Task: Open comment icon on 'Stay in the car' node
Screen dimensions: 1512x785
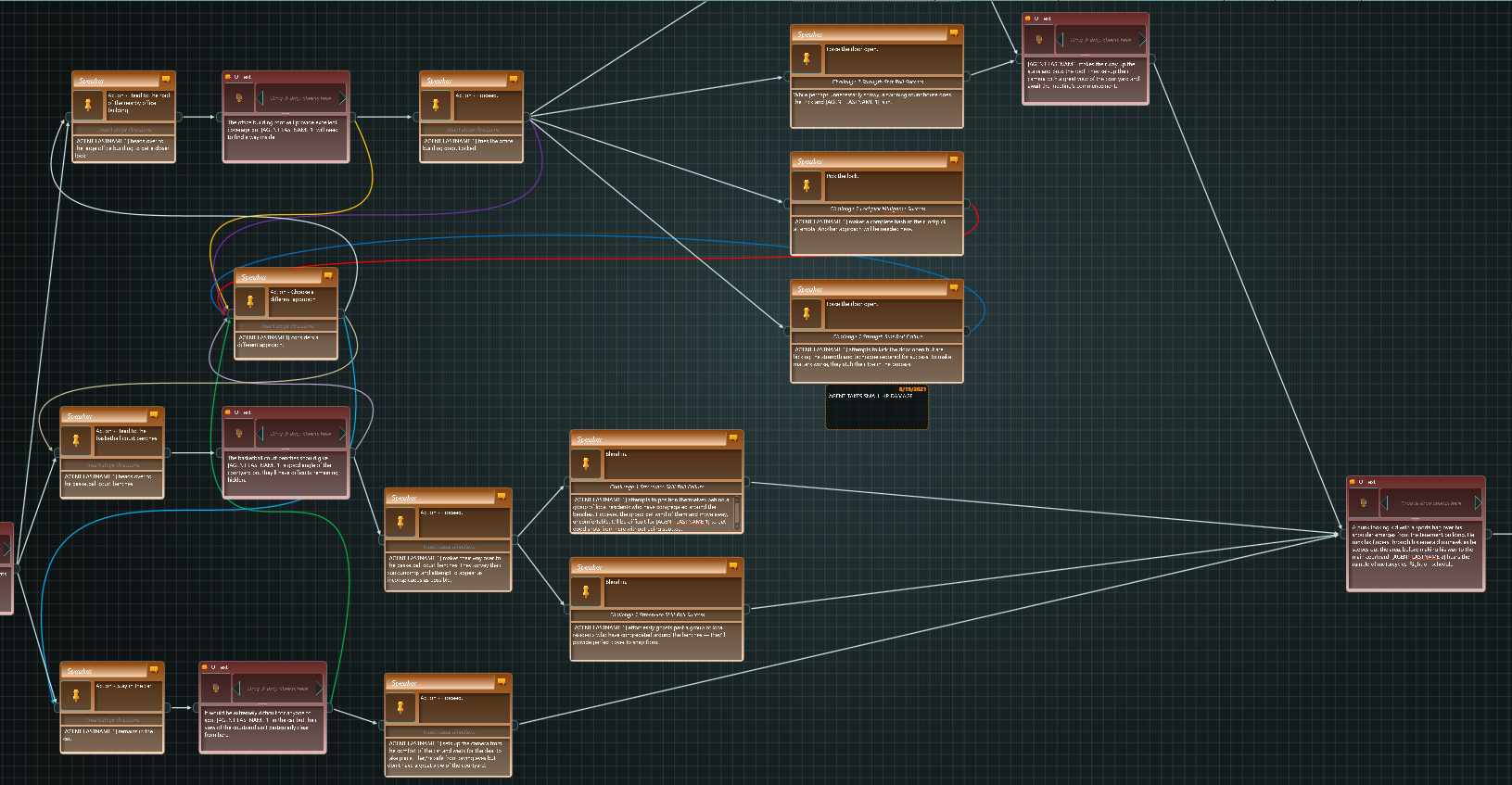Action: [155, 670]
